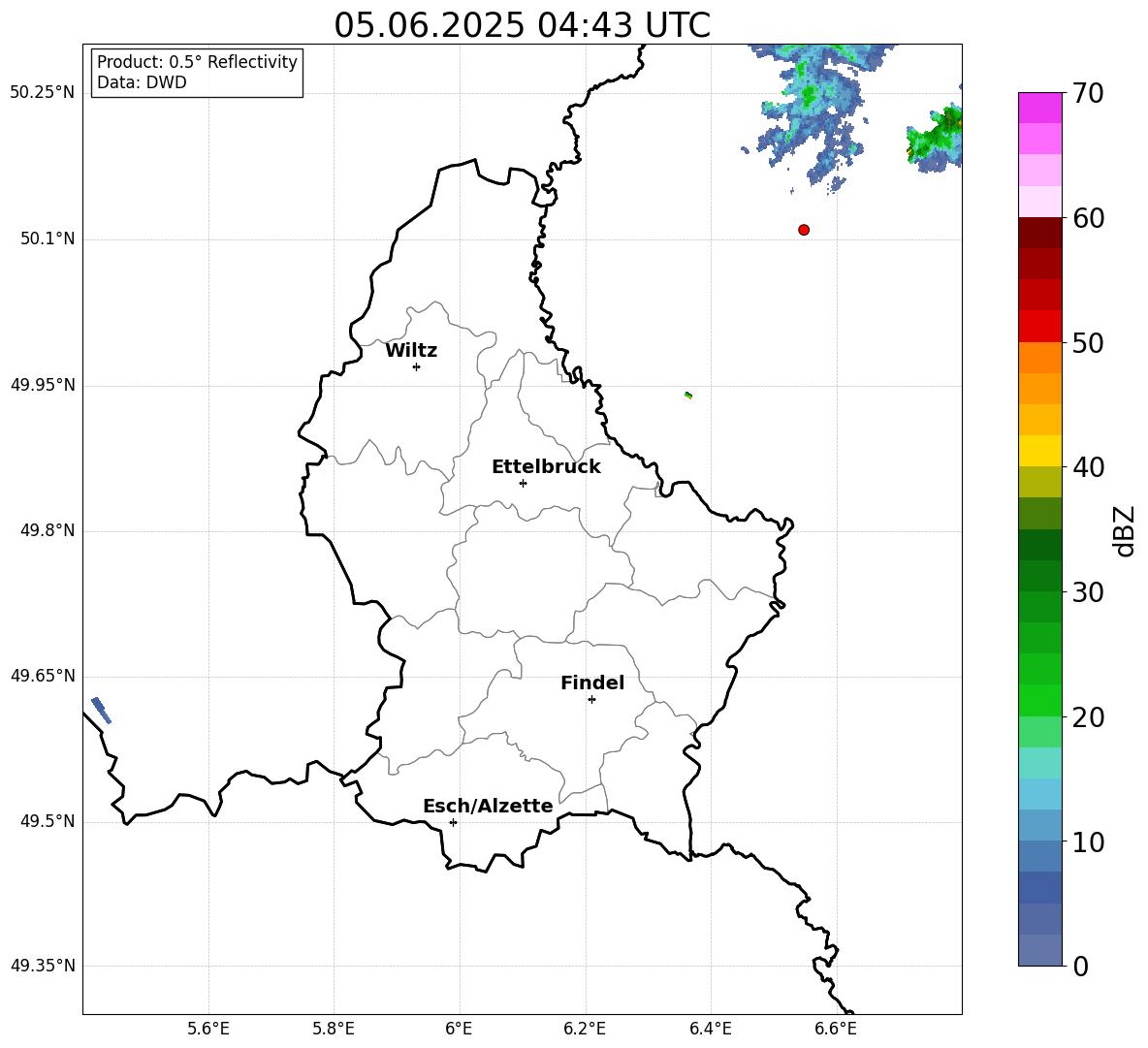Pick the yellow swatch just above 40
Image resolution: width=1148 pixels, height=1048 pixels.
pos(1039,451)
